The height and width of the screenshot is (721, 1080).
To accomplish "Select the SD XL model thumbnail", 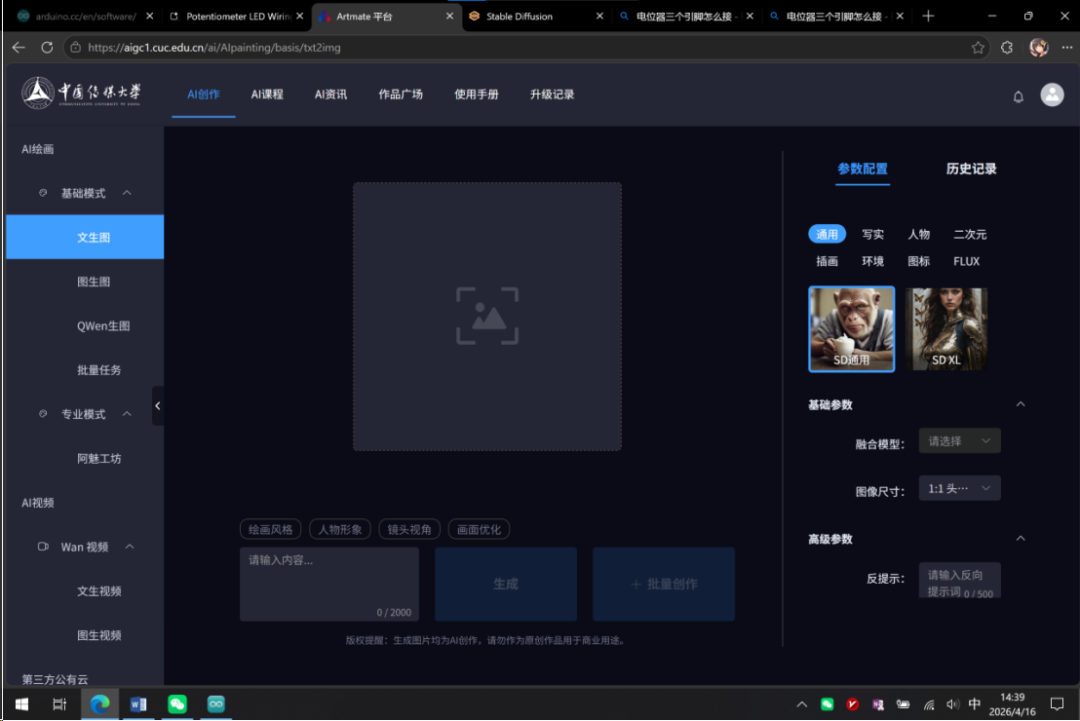I will [x=946, y=329].
